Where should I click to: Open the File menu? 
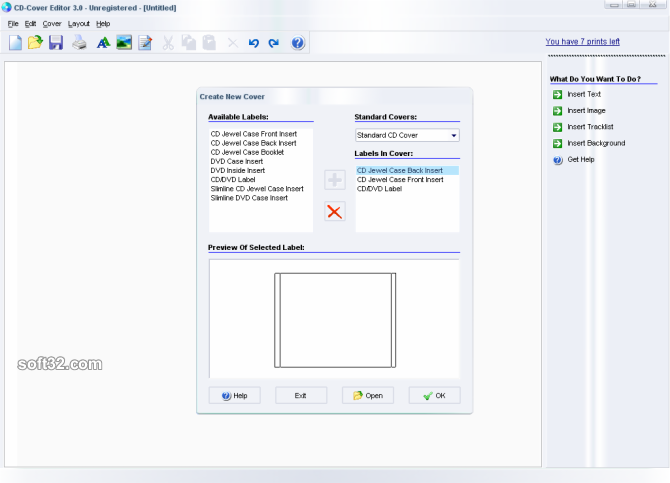pyautogui.click(x=13, y=24)
